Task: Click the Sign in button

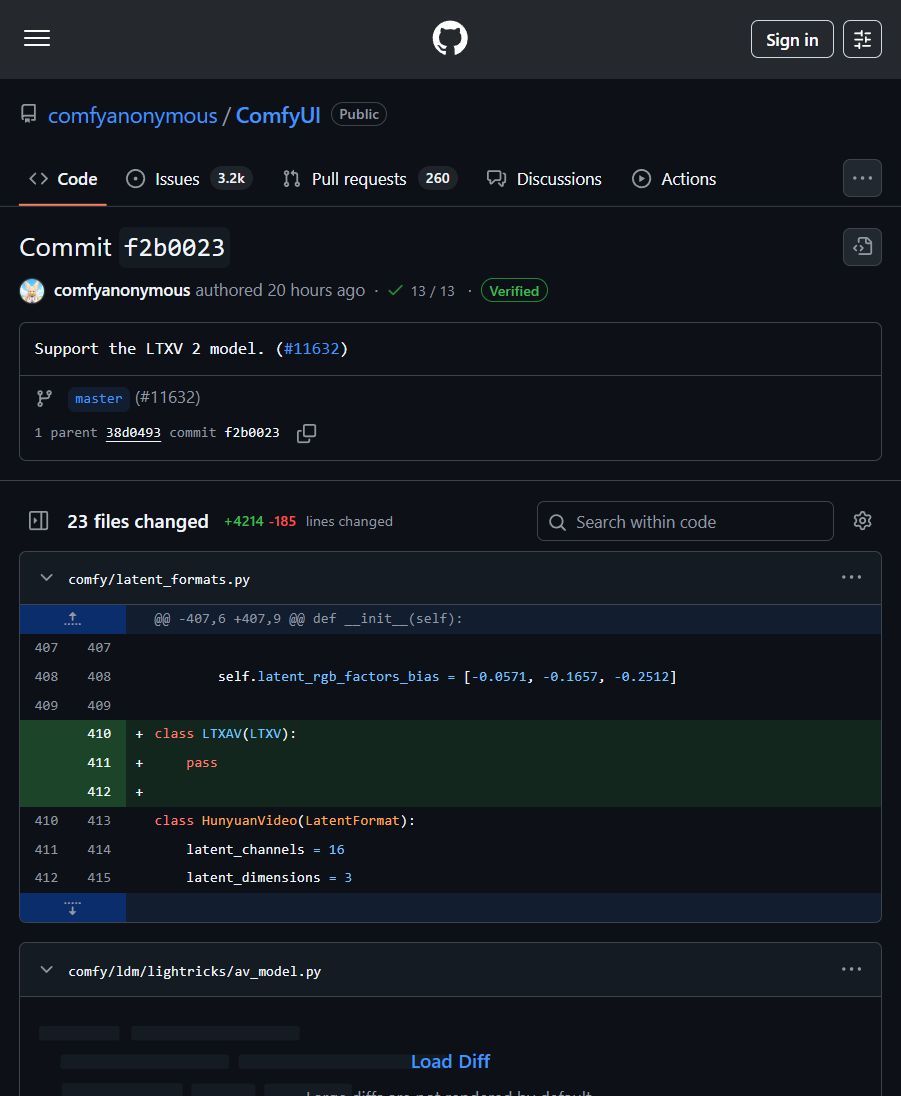Action: pyautogui.click(x=792, y=39)
